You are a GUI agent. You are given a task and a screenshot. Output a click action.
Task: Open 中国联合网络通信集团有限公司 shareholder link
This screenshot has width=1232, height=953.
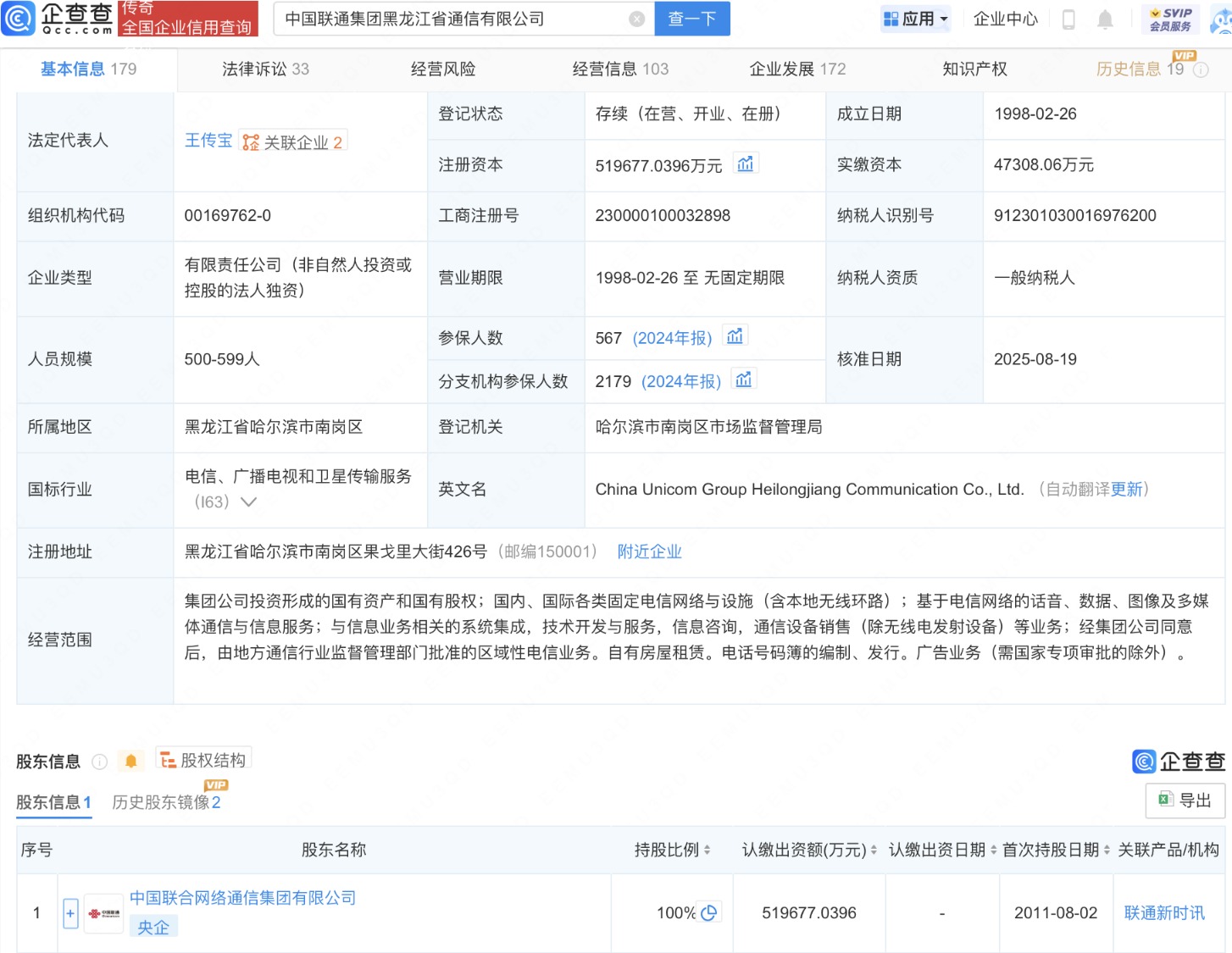pos(242,898)
